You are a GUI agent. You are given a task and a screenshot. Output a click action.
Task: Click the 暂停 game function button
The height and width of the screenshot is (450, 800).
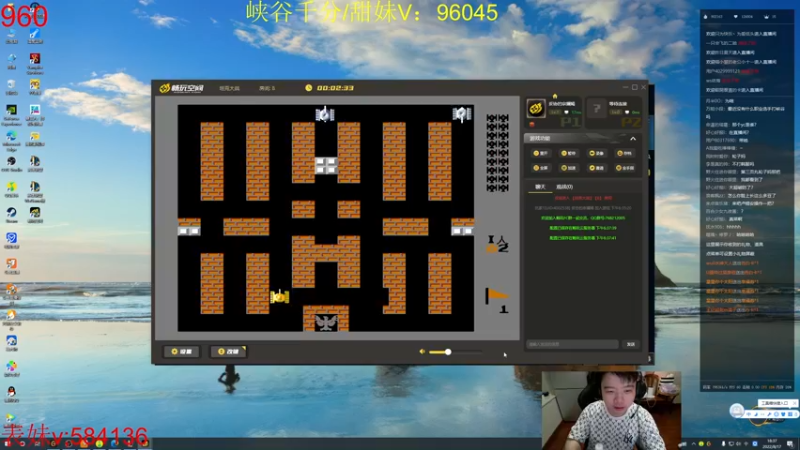click(x=568, y=153)
